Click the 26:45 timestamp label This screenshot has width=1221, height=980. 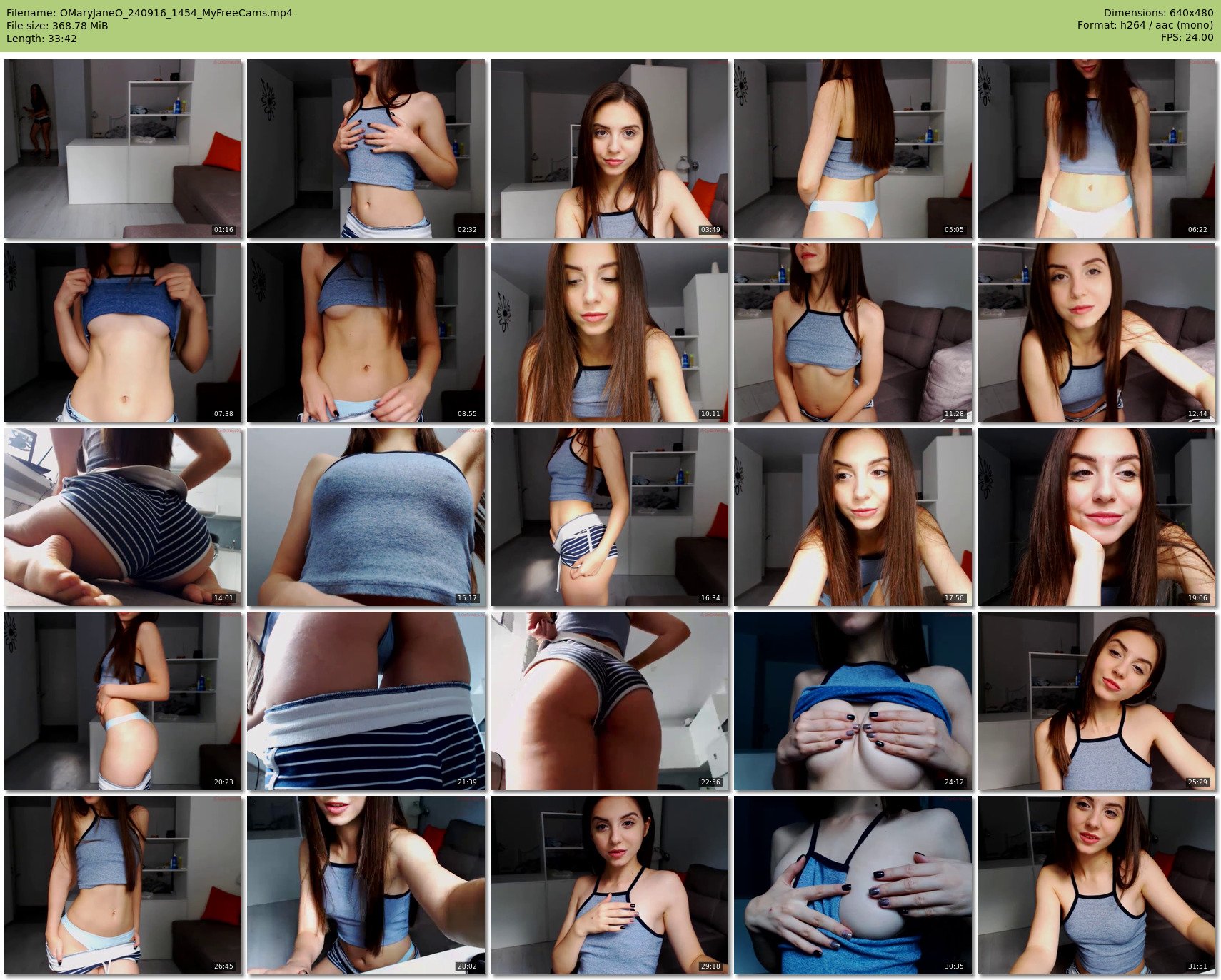point(223,966)
